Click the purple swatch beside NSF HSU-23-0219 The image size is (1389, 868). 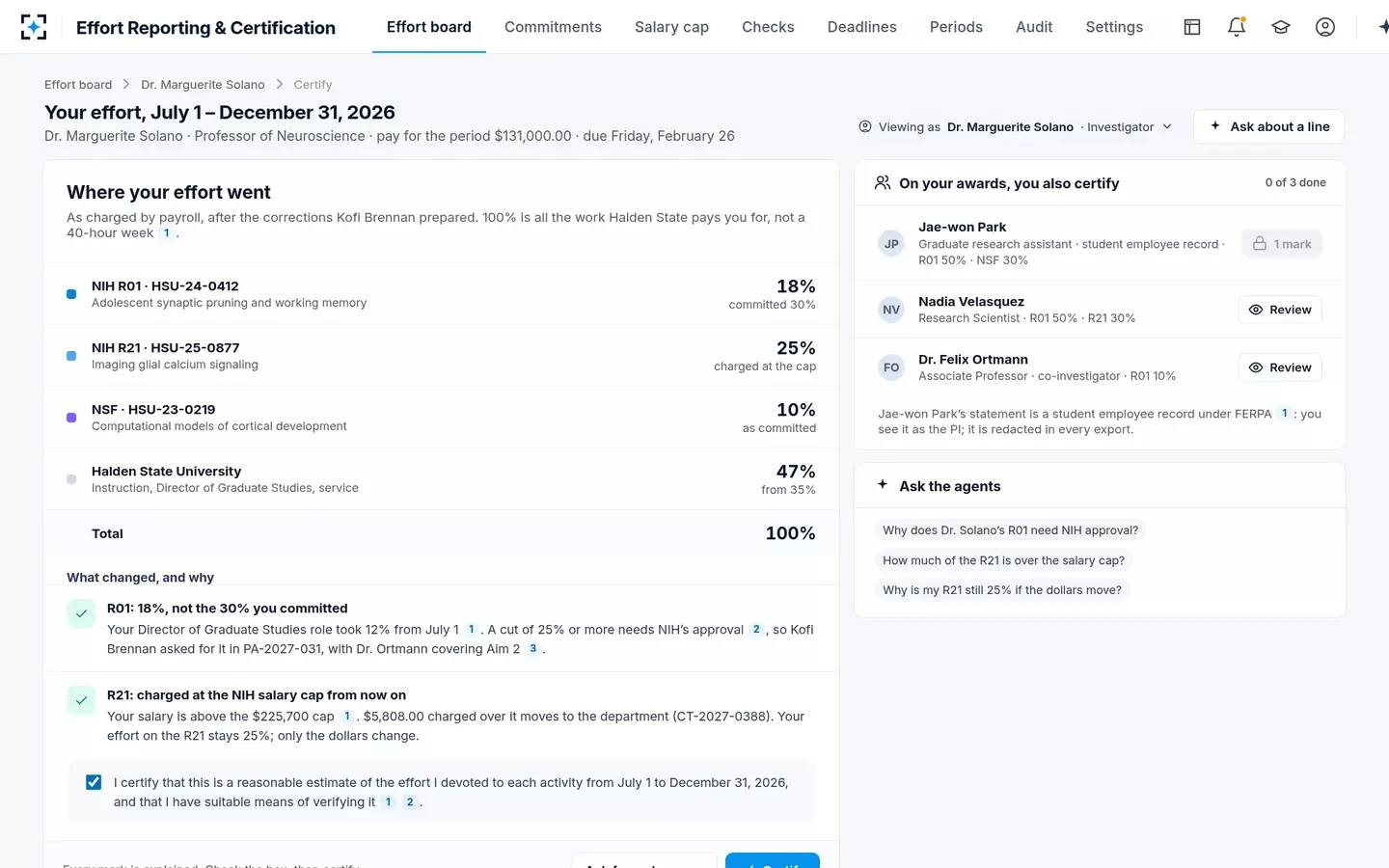pyautogui.click(x=71, y=418)
